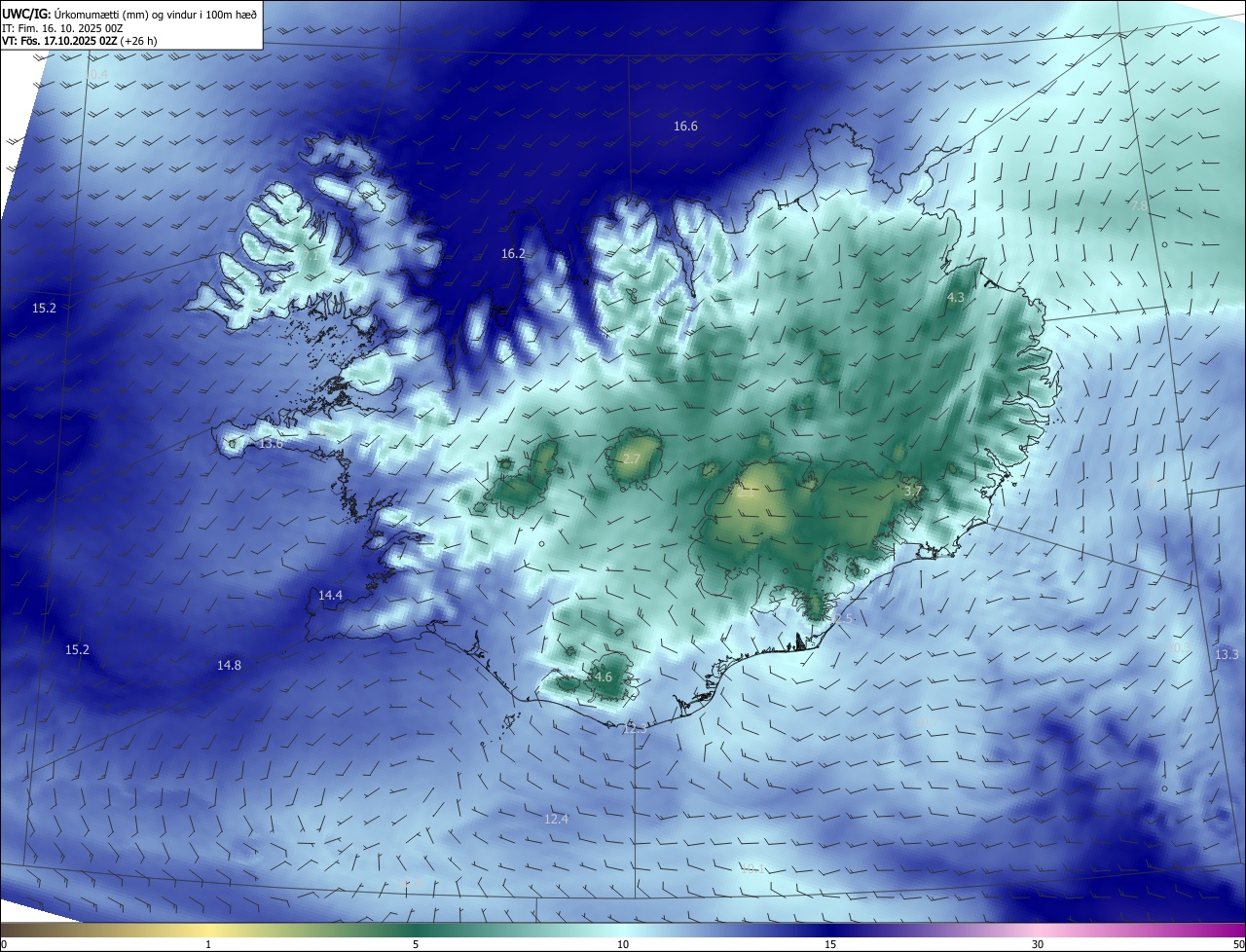Screen dimensions: 1246x952
Task: Click the 2.7 value on the glacier
Action: coord(632,458)
